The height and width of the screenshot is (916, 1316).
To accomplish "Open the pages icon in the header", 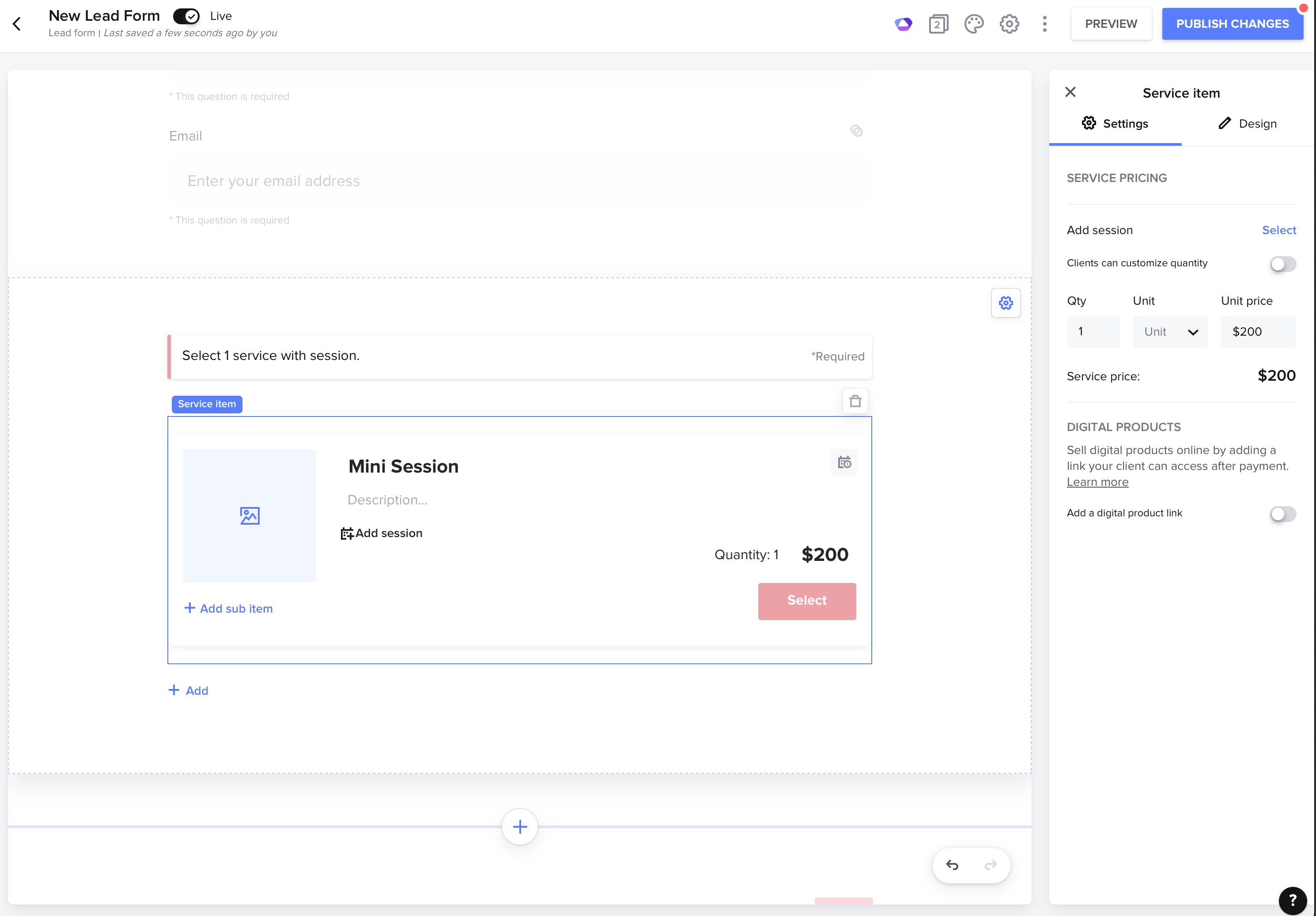I will tap(938, 24).
